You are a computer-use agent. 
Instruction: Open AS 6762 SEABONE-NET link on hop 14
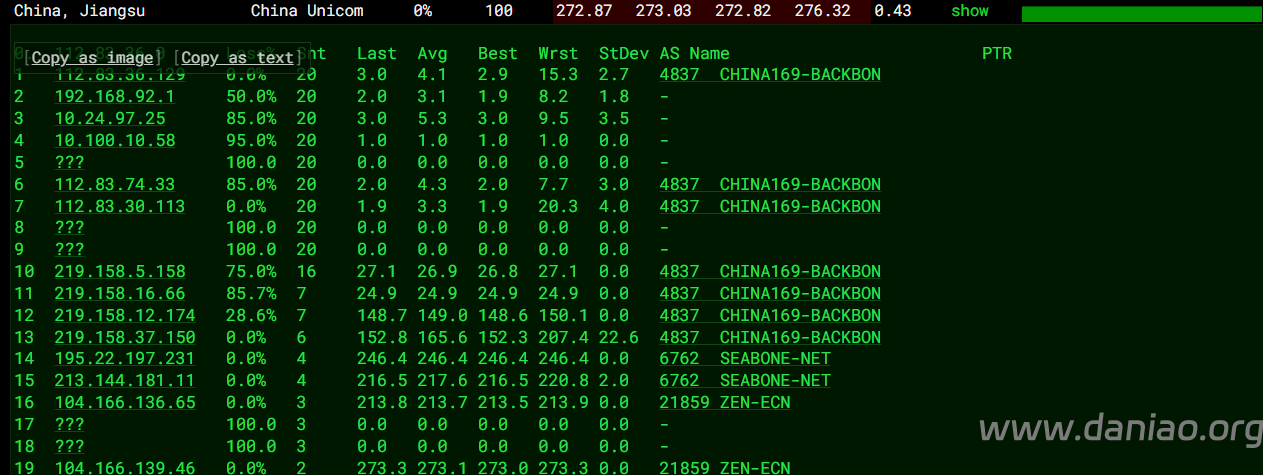coord(745,359)
